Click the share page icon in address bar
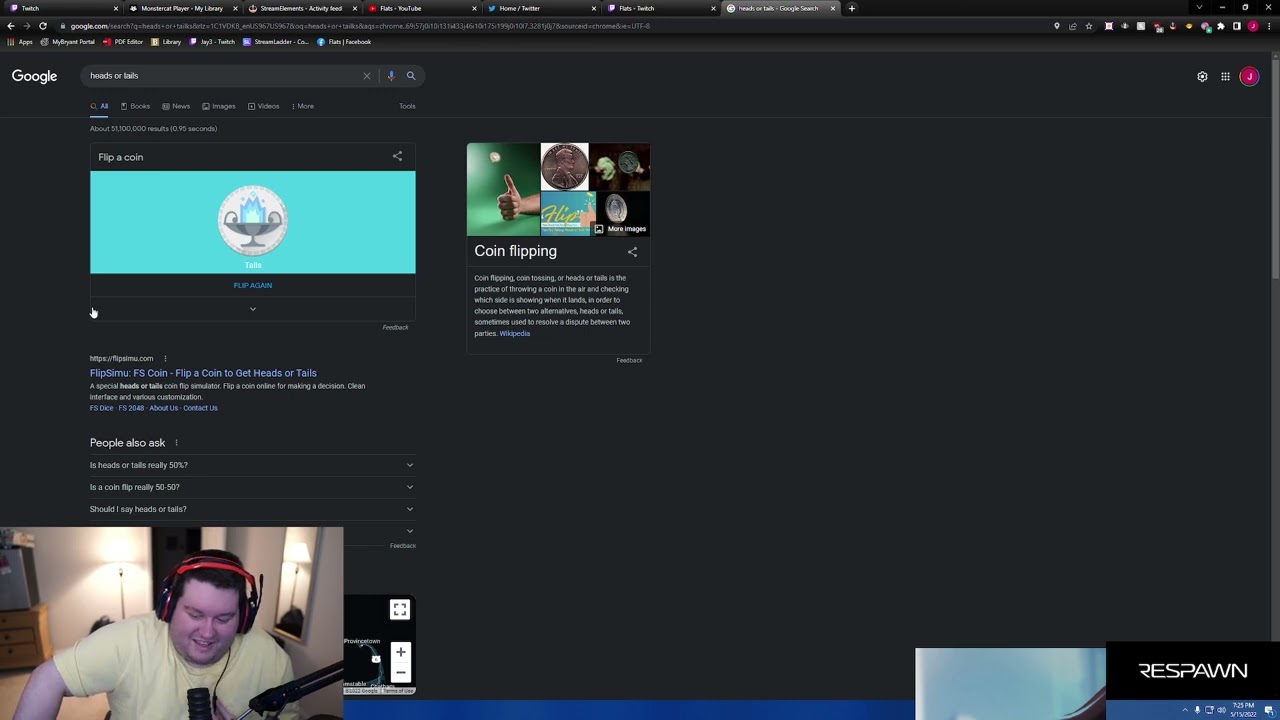Viewport: 1280px width, 720px height. point(1072,26)
